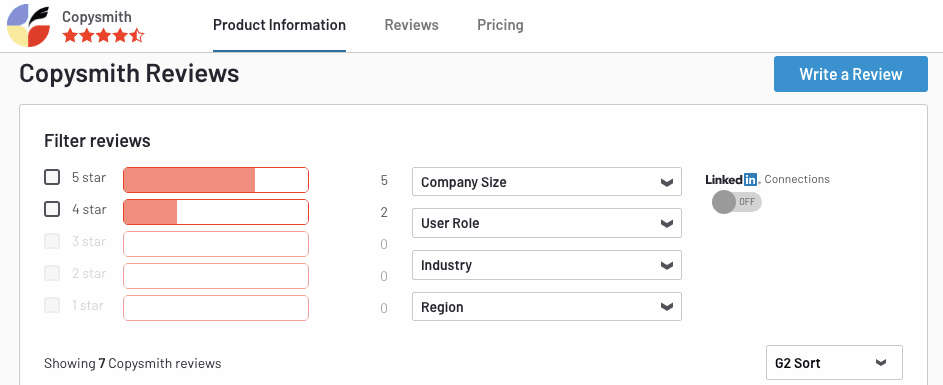
Task: Open the Reviews tab
Action: point(412,25)
